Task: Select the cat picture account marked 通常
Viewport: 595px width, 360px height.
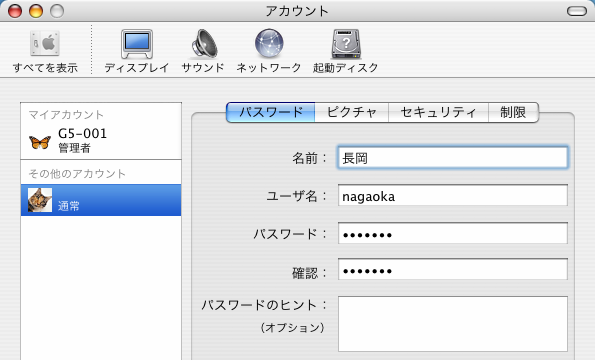Action: [x=101, y=200]
